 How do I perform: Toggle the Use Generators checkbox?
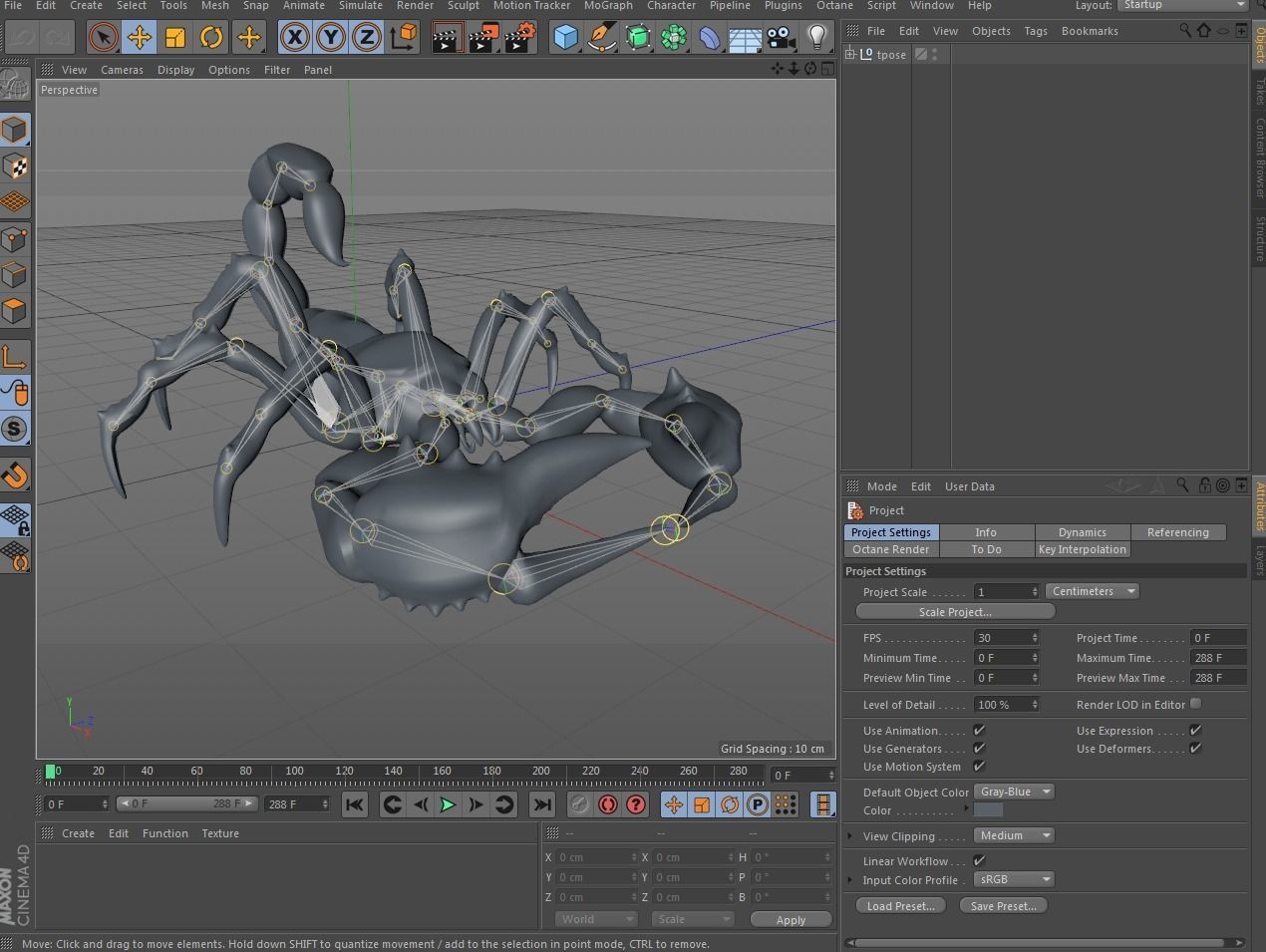coord(979,749)
